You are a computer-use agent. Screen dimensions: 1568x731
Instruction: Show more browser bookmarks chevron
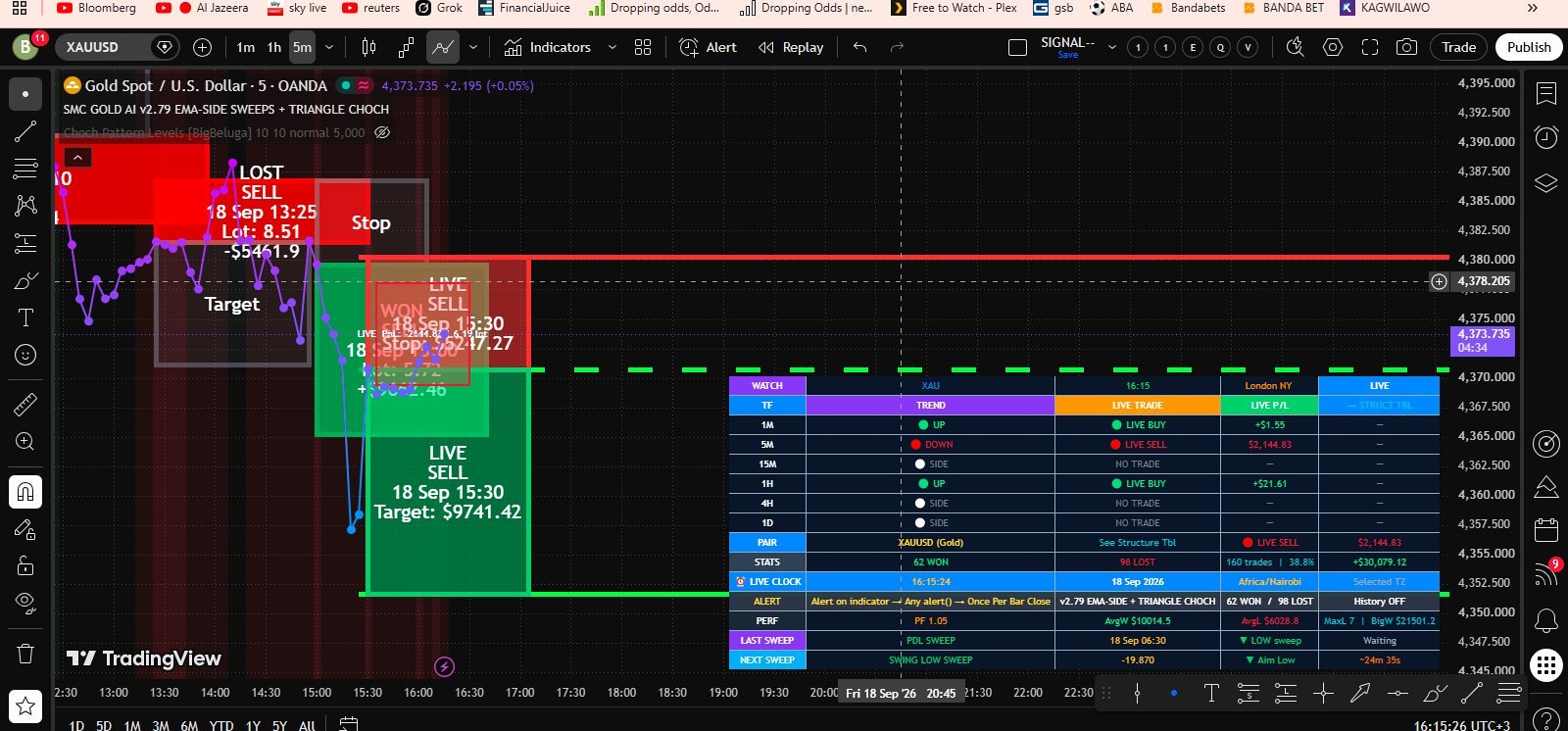(x=1533, y=8)
